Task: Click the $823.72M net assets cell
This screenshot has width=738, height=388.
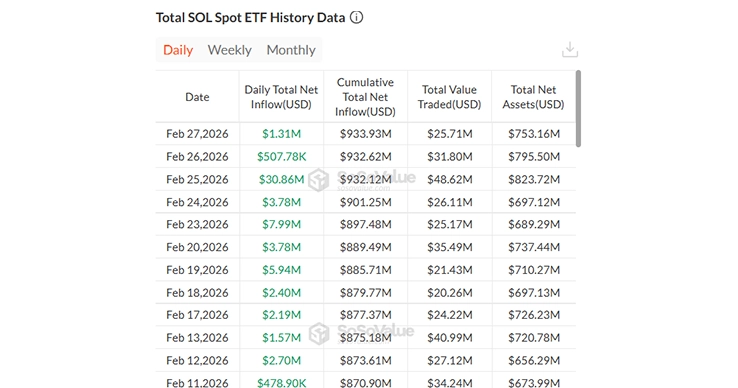Action: tap(534, 179)
